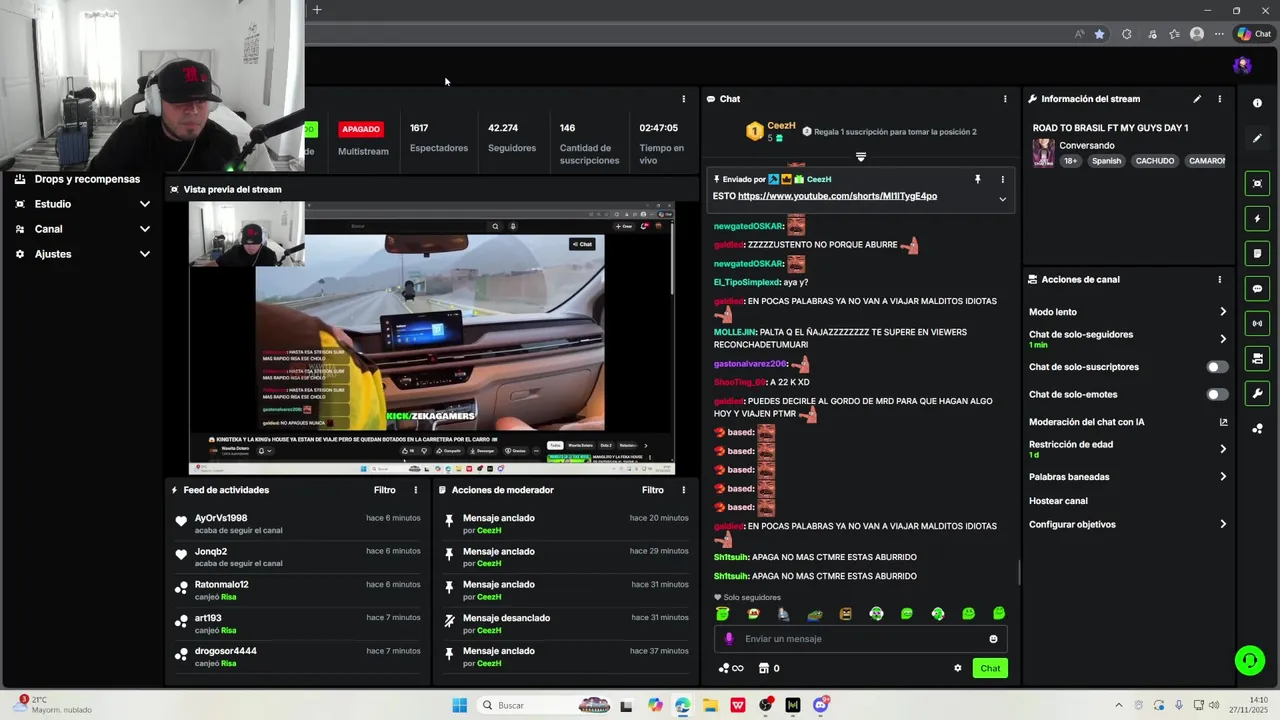Click the stream preview video thumbnail
Screen dimensions: 1280x720
tap(432, 338)
